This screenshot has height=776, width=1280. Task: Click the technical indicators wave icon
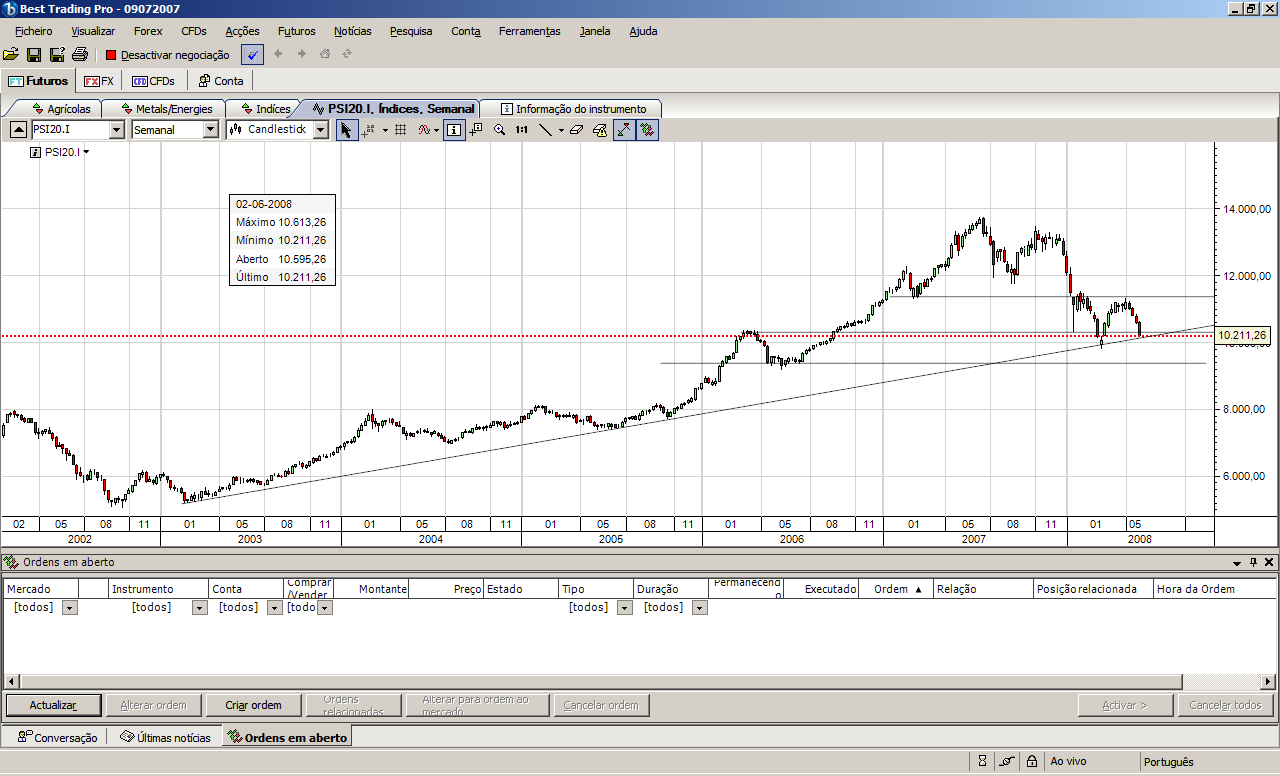(x=425, y=130)
